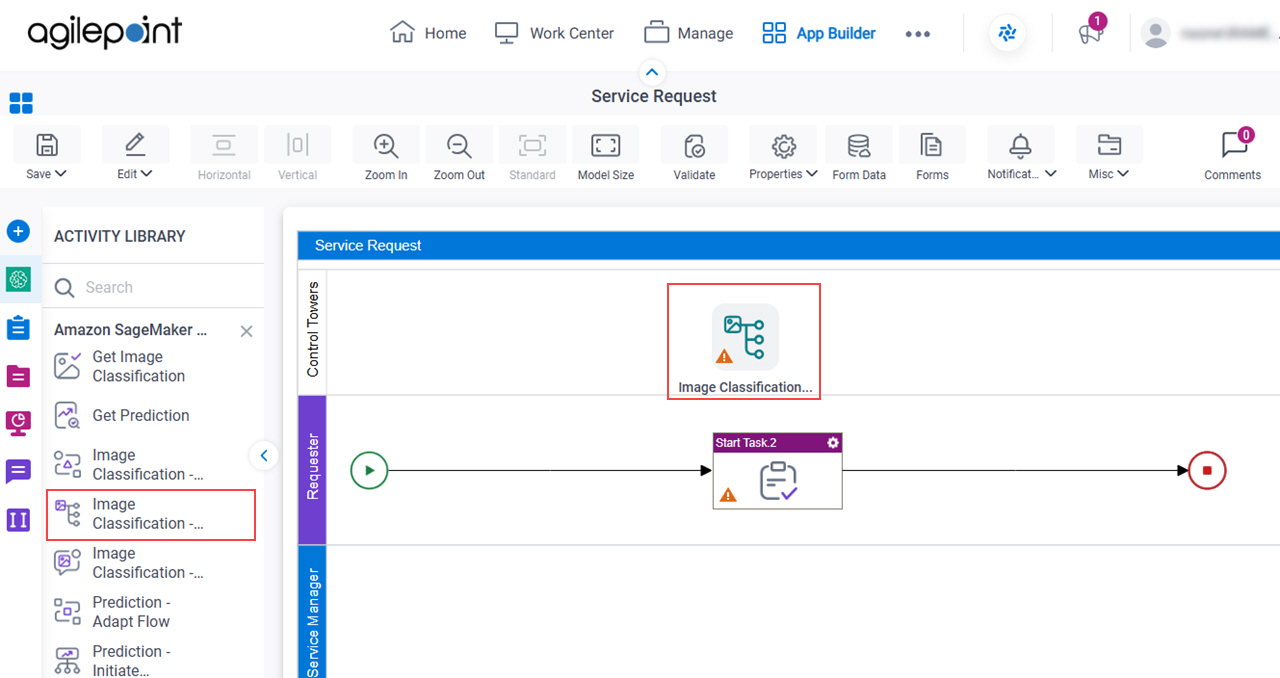This screenshot has height=678, width=1280.
Task: Open the Forms icon
Action: click(x=932, y=146)
